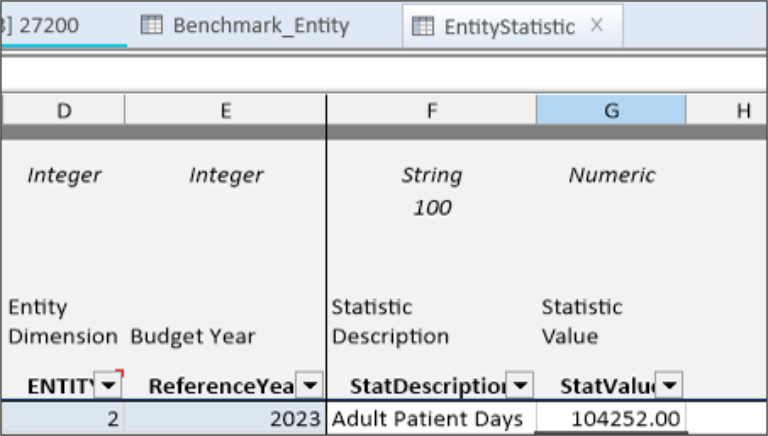Select the 104252.00 value cell
Screen dimensions: 768x436
pyautogui.click(x=610, y=420)
